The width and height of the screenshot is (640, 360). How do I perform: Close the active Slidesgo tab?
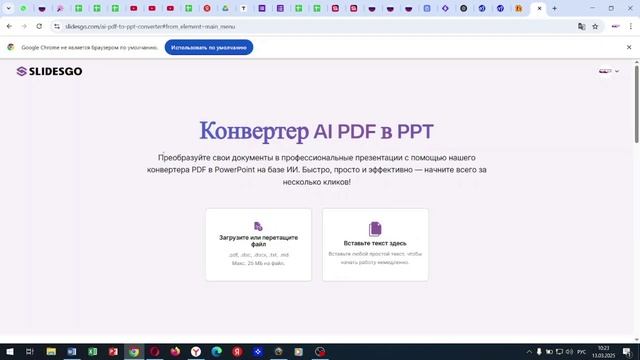539,8
